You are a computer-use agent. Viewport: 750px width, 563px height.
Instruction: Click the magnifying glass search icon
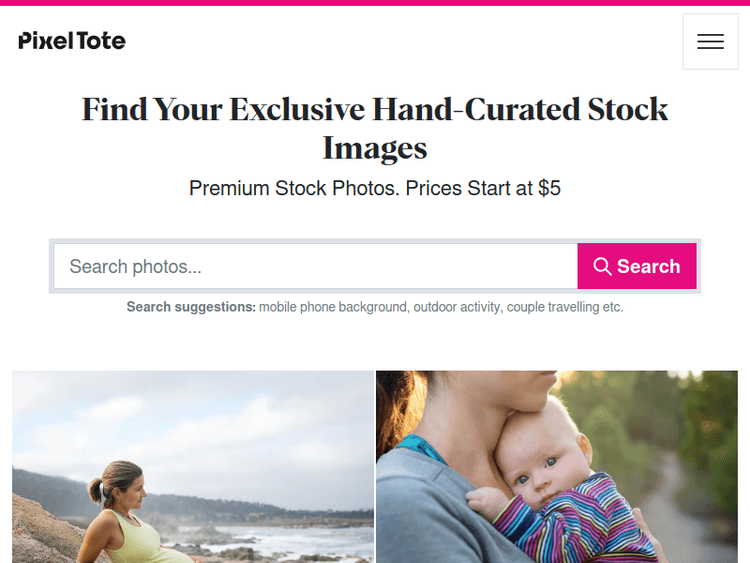(x=602, y=266)
